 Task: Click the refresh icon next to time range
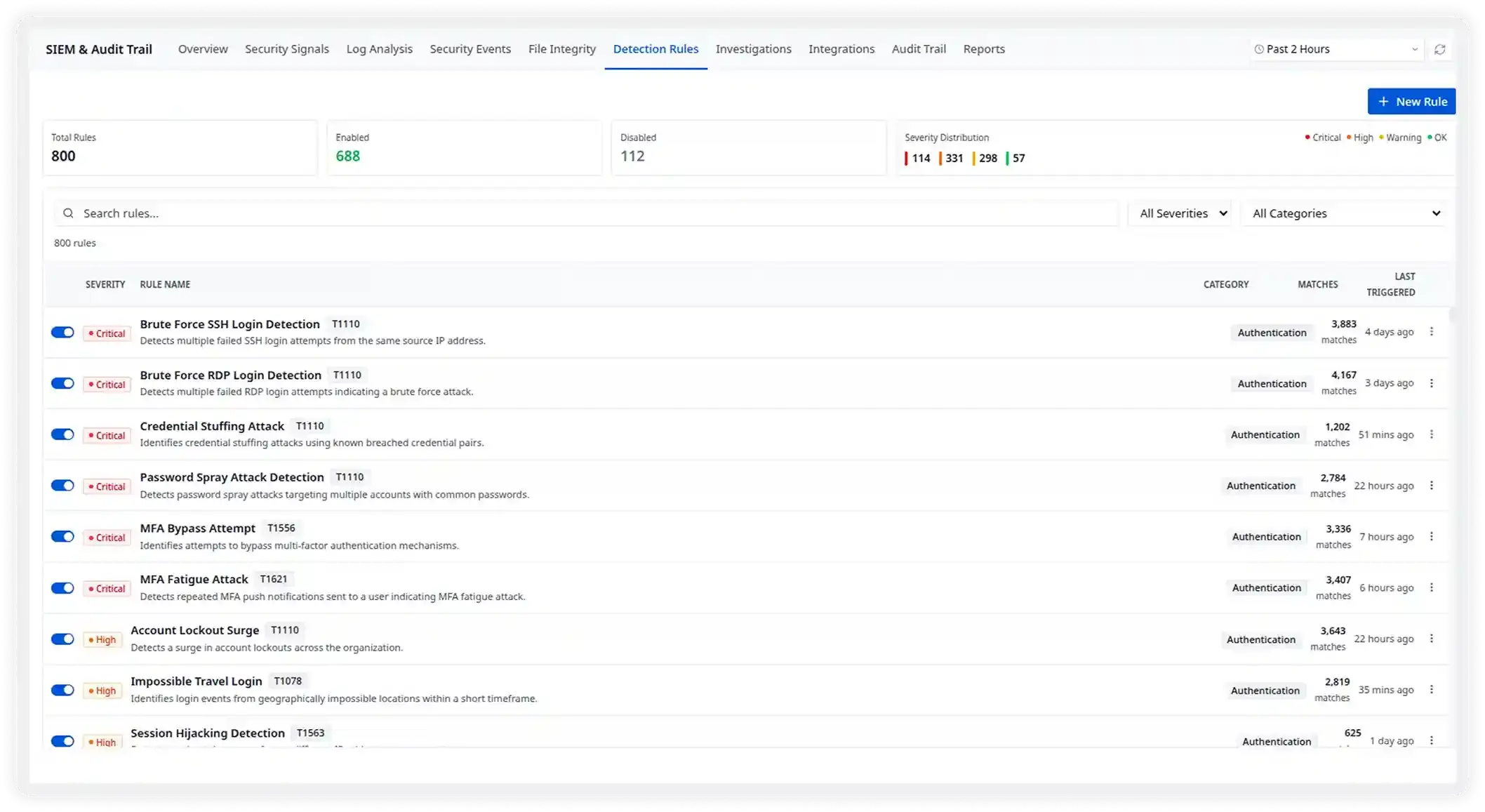(x=1441, y=49)
